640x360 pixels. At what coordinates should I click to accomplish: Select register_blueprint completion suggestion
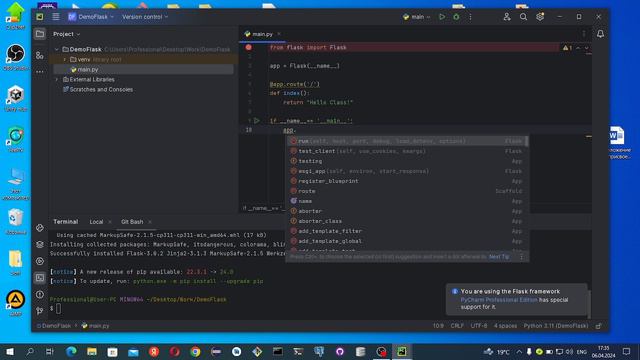point(405,181)
